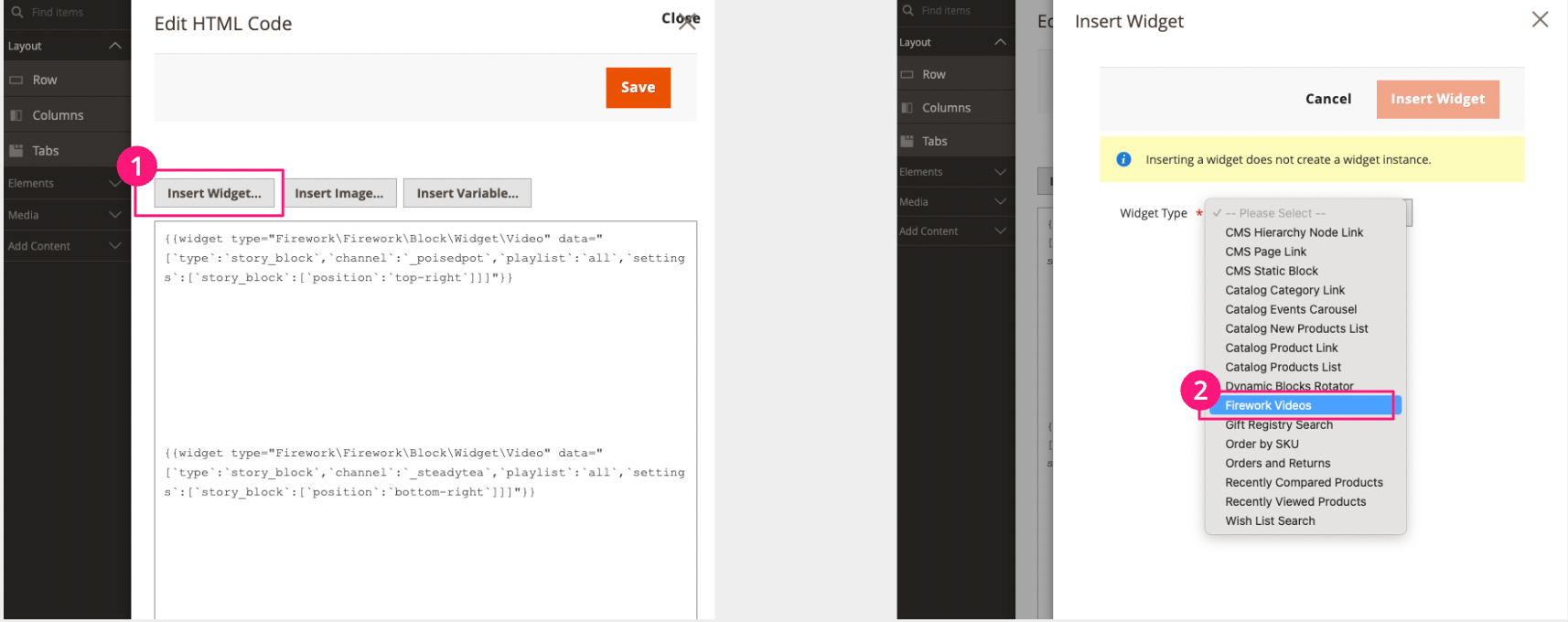Select Dynamic Blocks Rotator option
Image resolution: width=1568 pixels, height=622 pixels.
(1289, 386)
